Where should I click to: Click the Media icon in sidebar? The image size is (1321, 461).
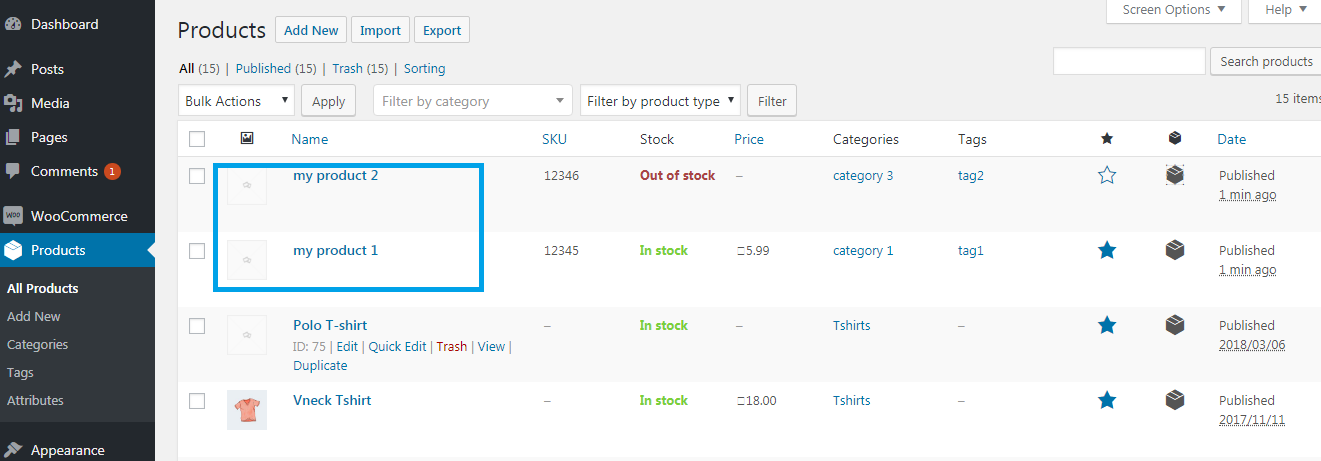click(x=13, y=103)
